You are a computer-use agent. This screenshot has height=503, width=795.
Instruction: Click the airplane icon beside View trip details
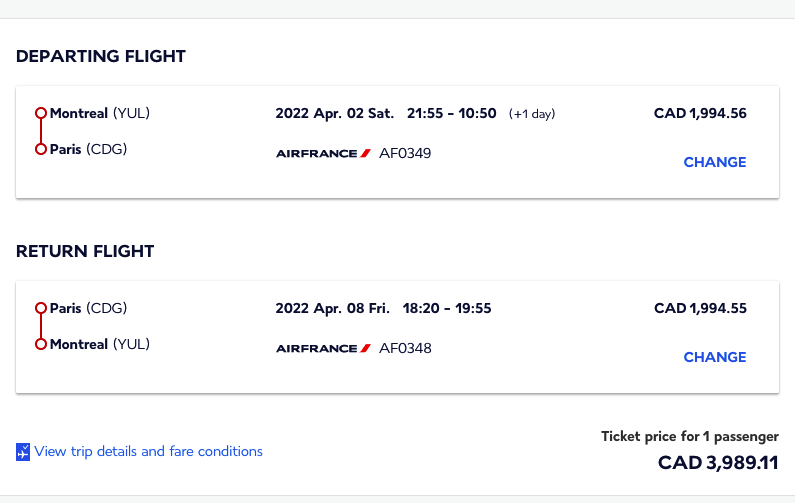pos(24,452)
